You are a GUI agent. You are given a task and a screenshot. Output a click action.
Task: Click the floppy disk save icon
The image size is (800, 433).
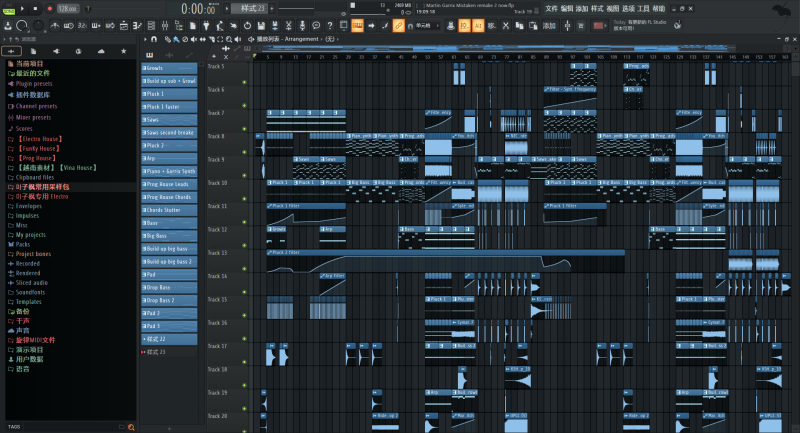(261, 26)
